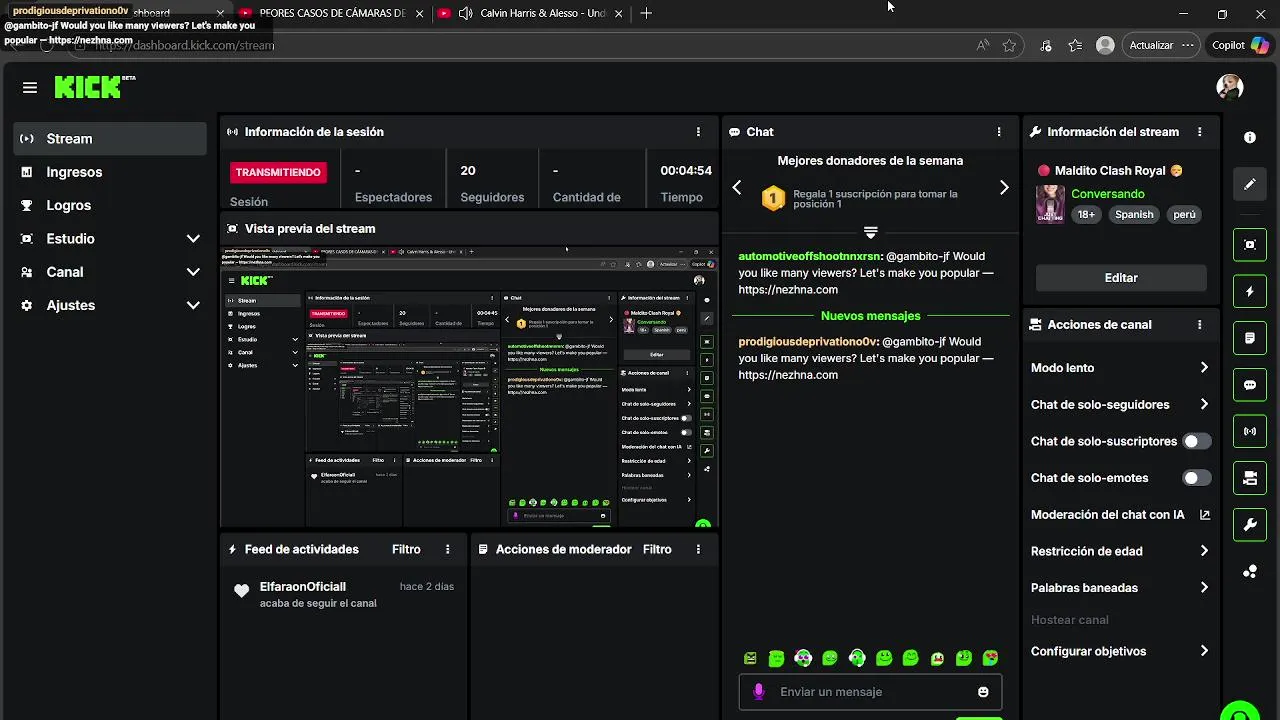Click the purple microphone icon in the message box
This screenshot has width=1280, height=720.
tap(759, 692)
